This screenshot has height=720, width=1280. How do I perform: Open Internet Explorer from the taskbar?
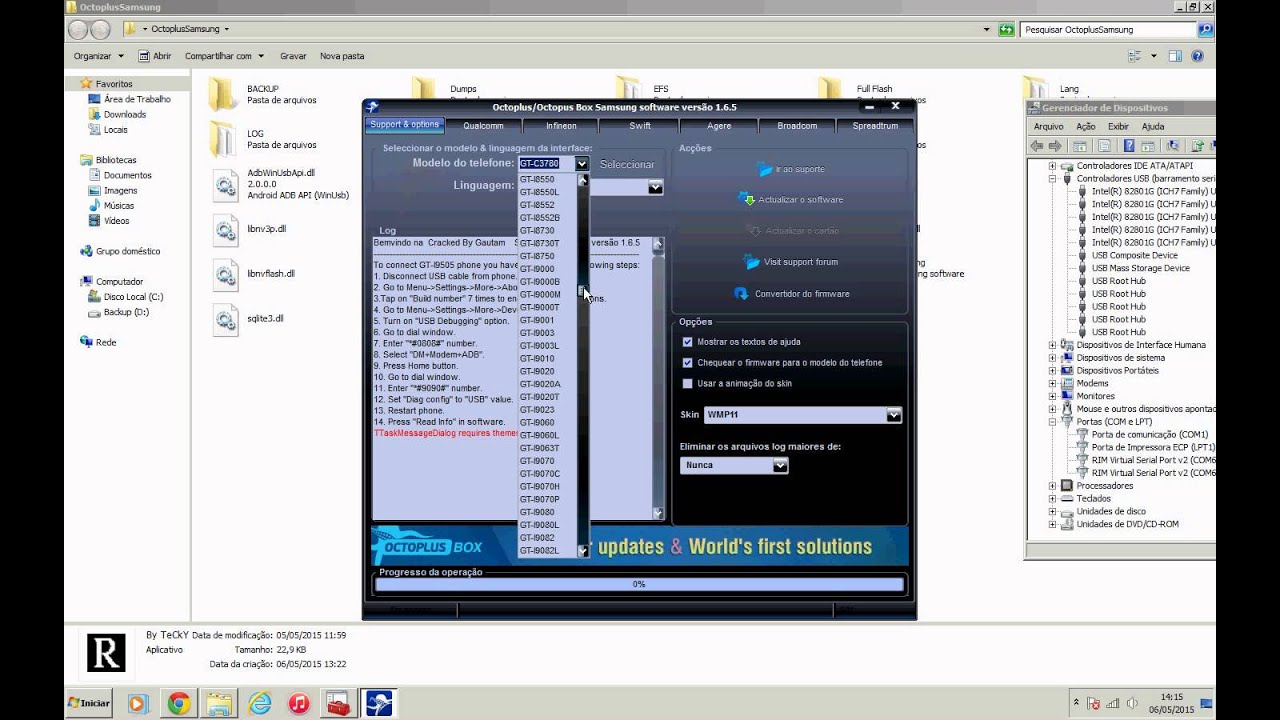[x=260, y=703]
